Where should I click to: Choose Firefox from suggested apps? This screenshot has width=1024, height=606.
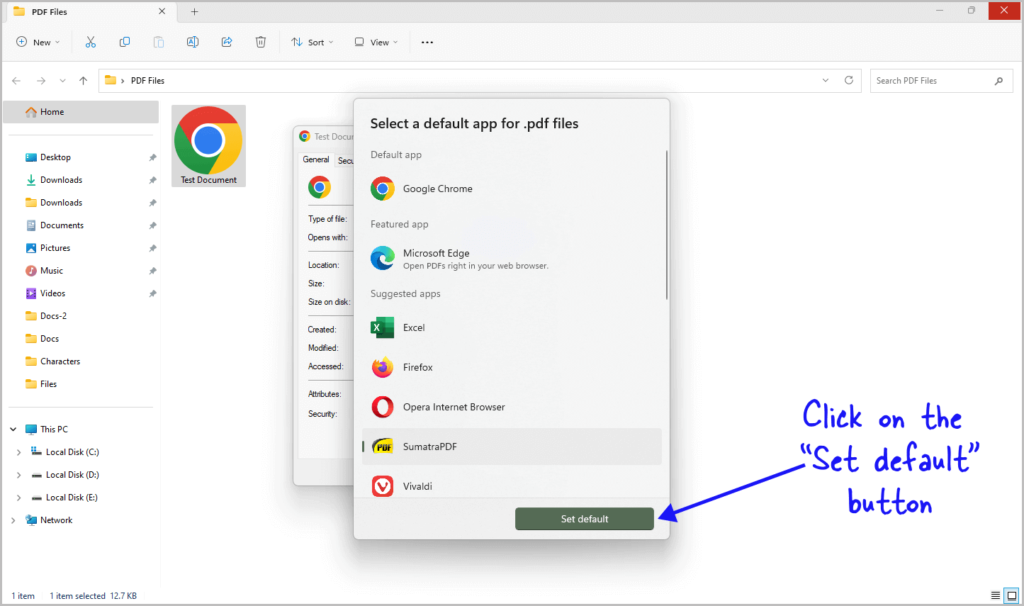(511, 367)
